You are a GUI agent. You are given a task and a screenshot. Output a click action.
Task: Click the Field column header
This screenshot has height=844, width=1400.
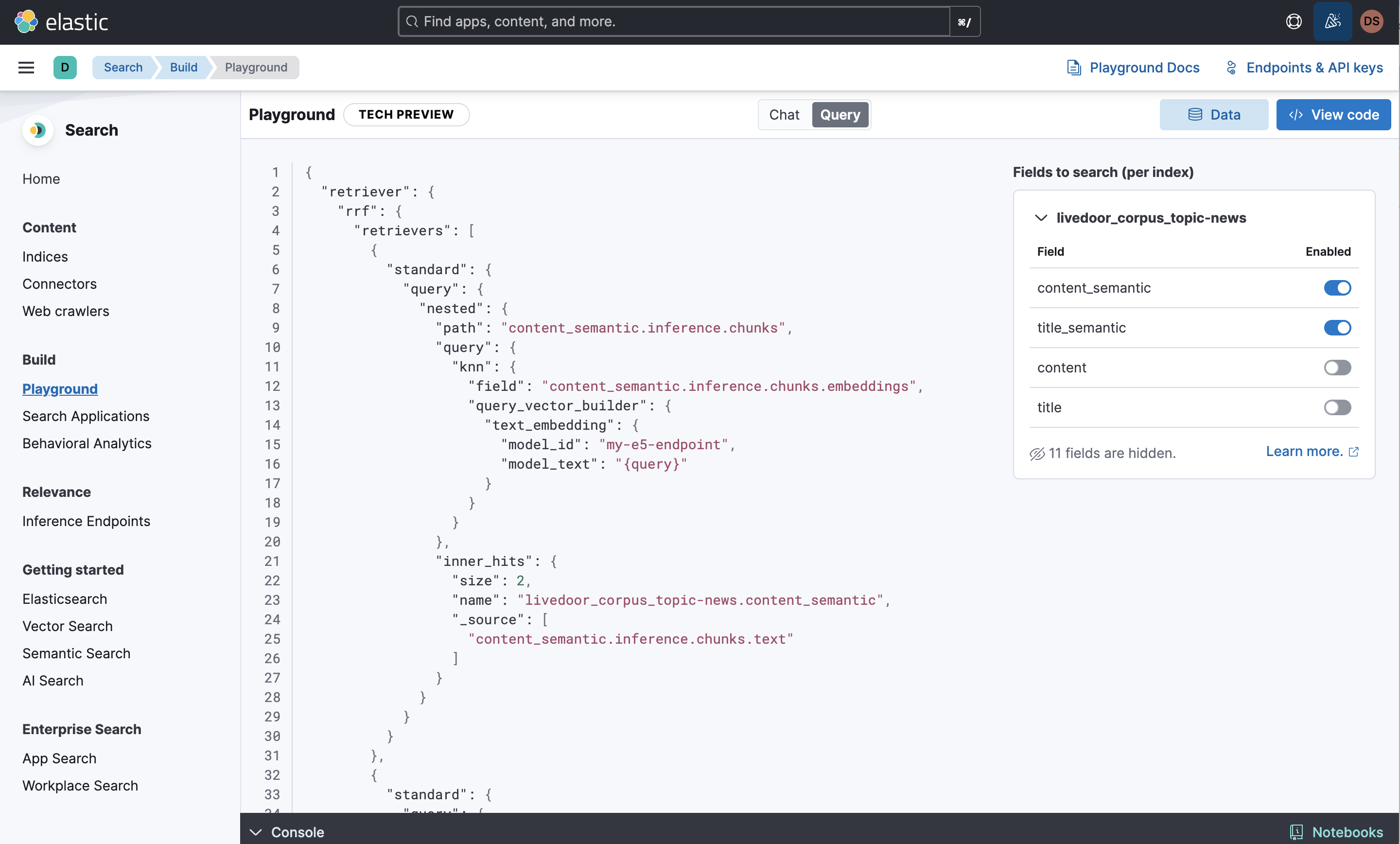1050,251
